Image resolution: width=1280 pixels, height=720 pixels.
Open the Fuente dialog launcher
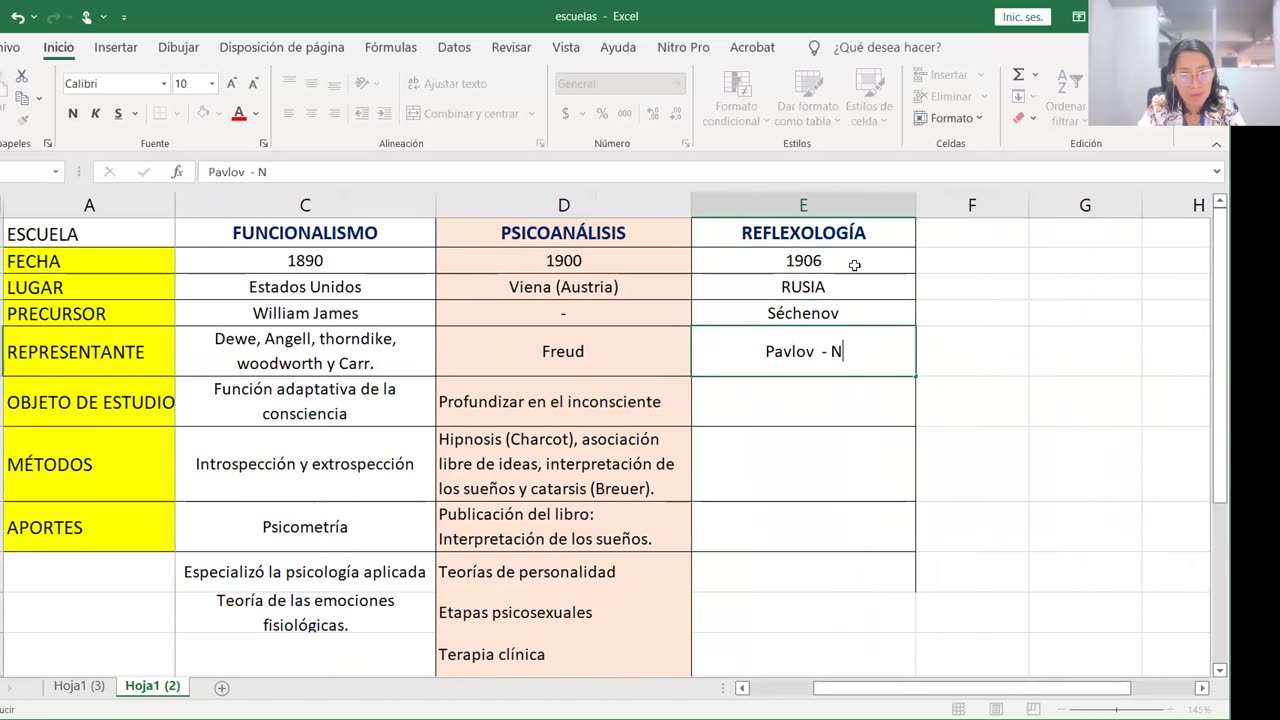click(x=264, y=144)
